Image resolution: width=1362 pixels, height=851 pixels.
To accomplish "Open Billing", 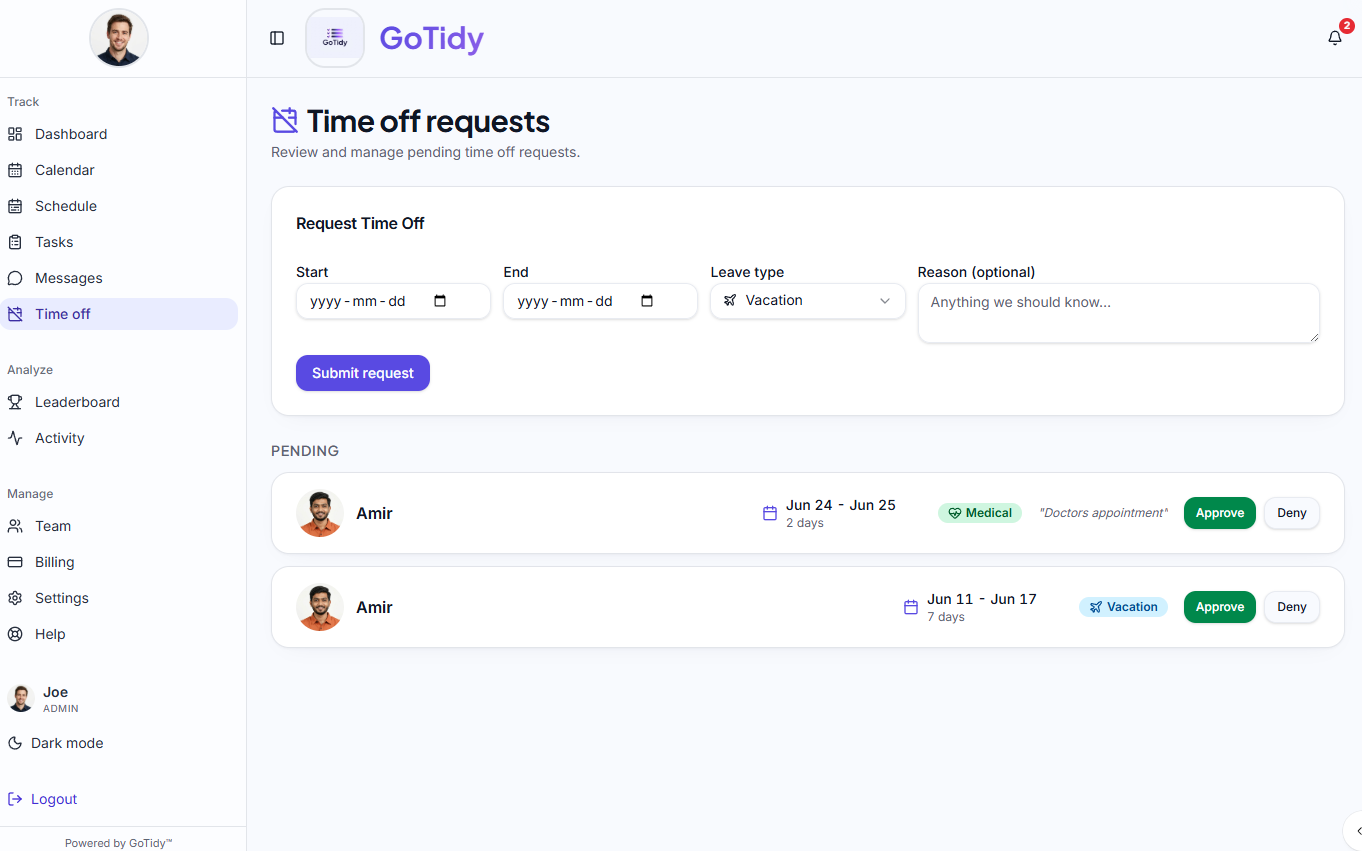I will (119, 562).
